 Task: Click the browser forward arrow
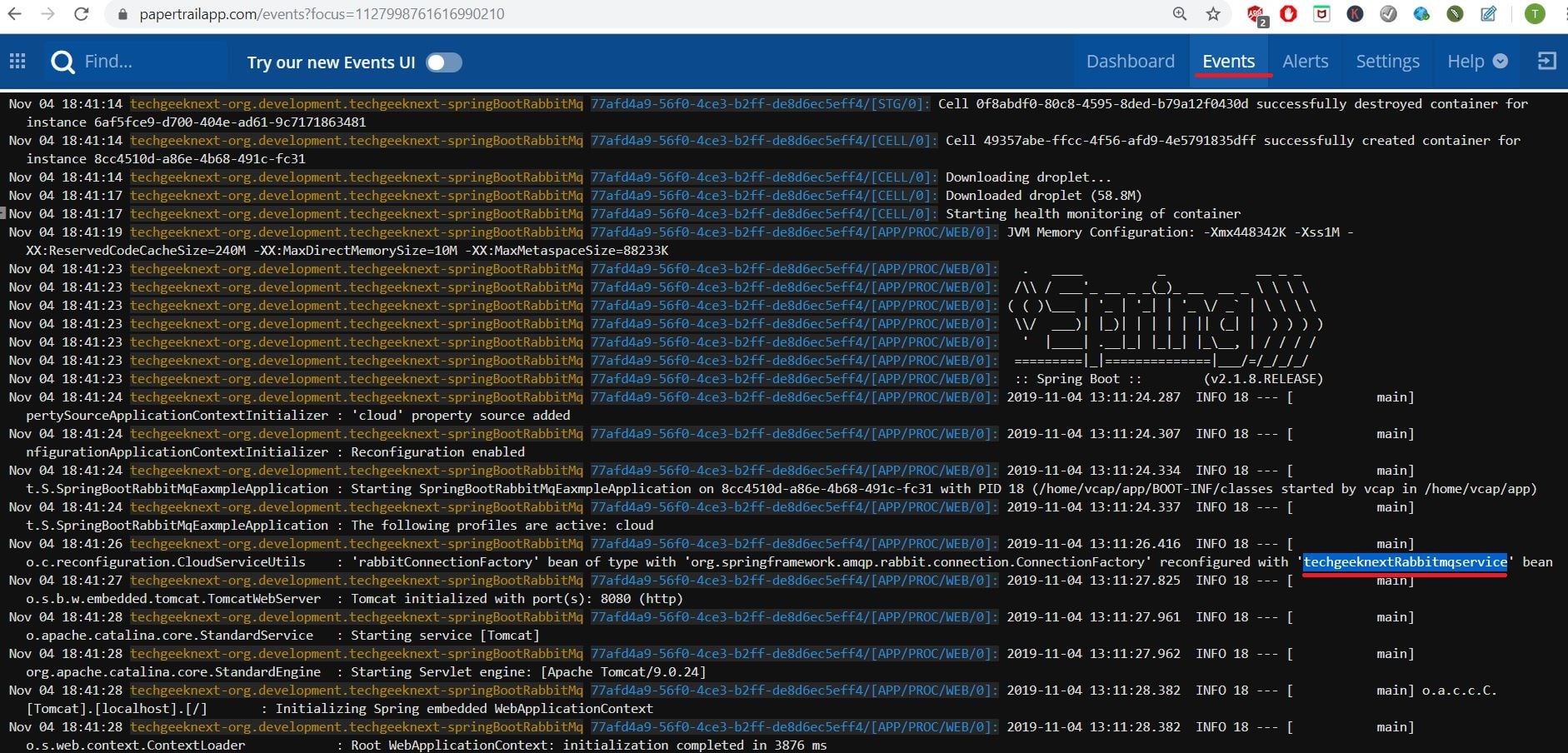pyautogui.click(x=48, y=14)
